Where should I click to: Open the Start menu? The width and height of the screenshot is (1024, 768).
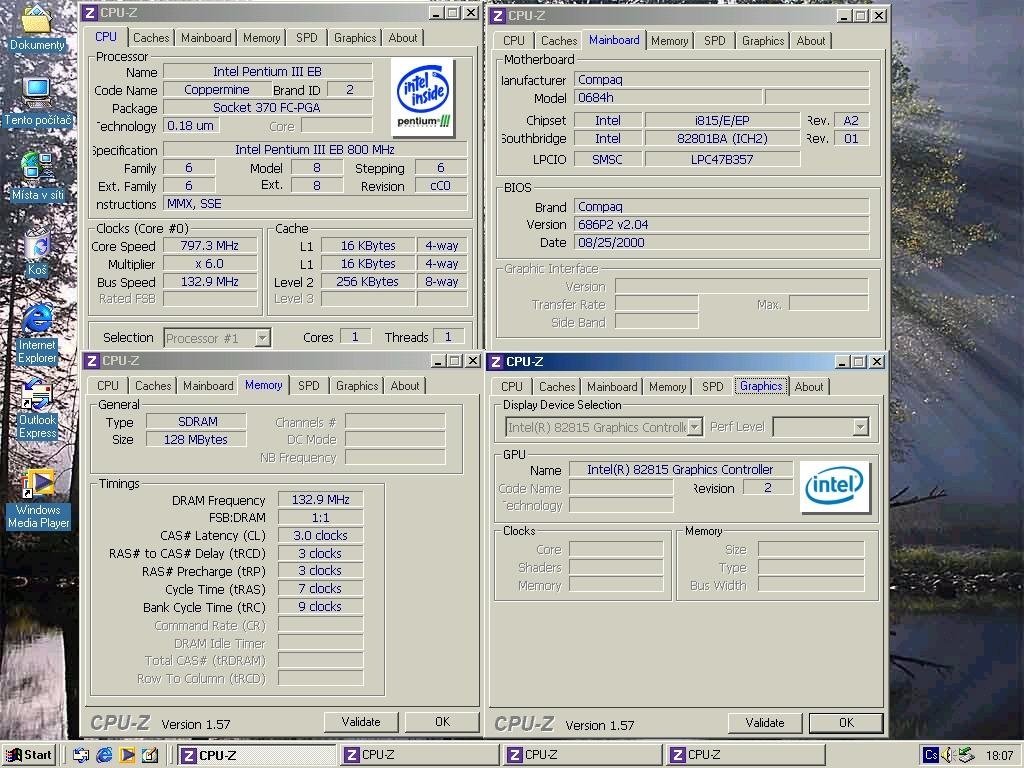29,755
